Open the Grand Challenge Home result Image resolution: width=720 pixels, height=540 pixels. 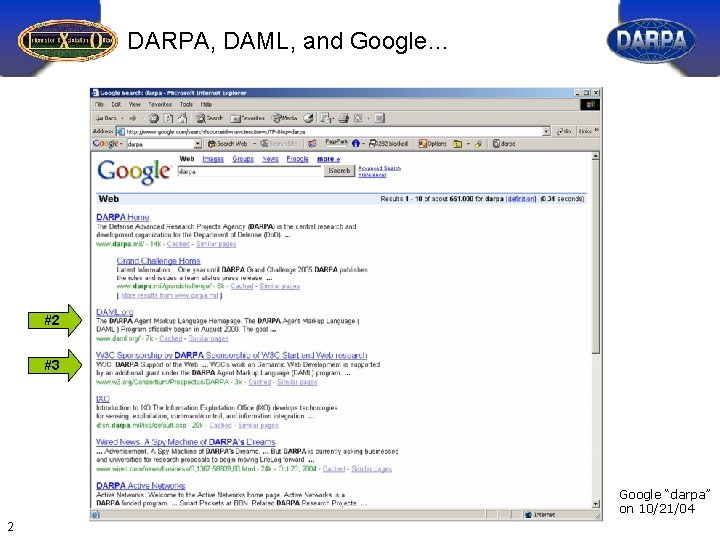(x=158, y=261)
